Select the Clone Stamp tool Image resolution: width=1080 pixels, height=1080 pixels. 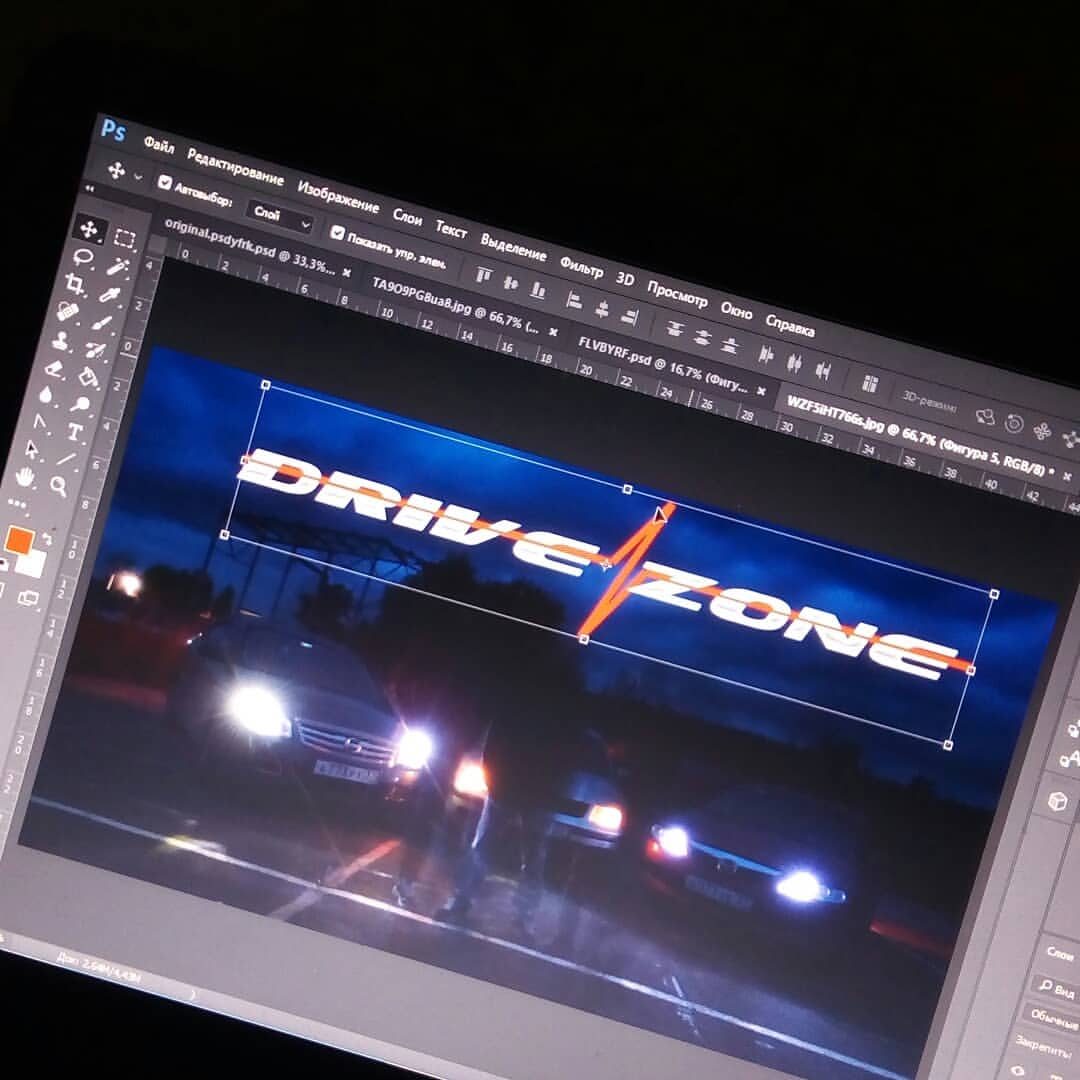[x=61, y=340]
